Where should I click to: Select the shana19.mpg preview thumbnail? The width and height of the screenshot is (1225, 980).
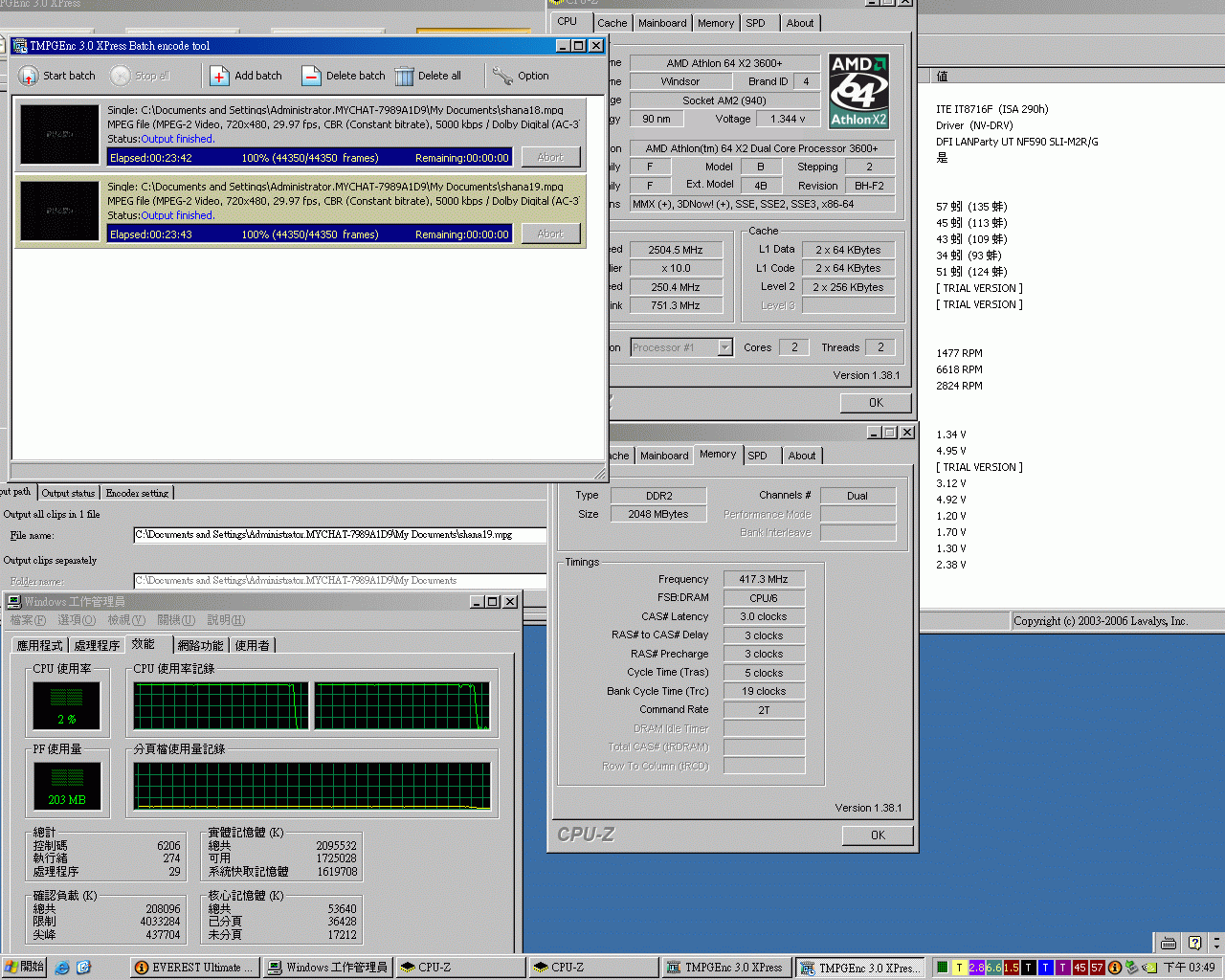[x=59, y=212]
